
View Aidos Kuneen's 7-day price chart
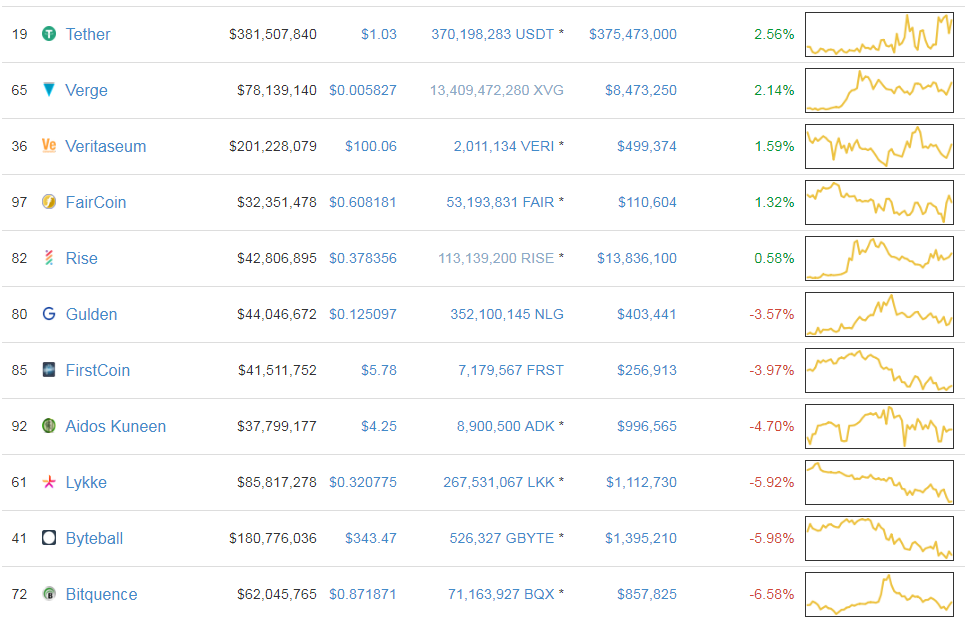[879, 426]
